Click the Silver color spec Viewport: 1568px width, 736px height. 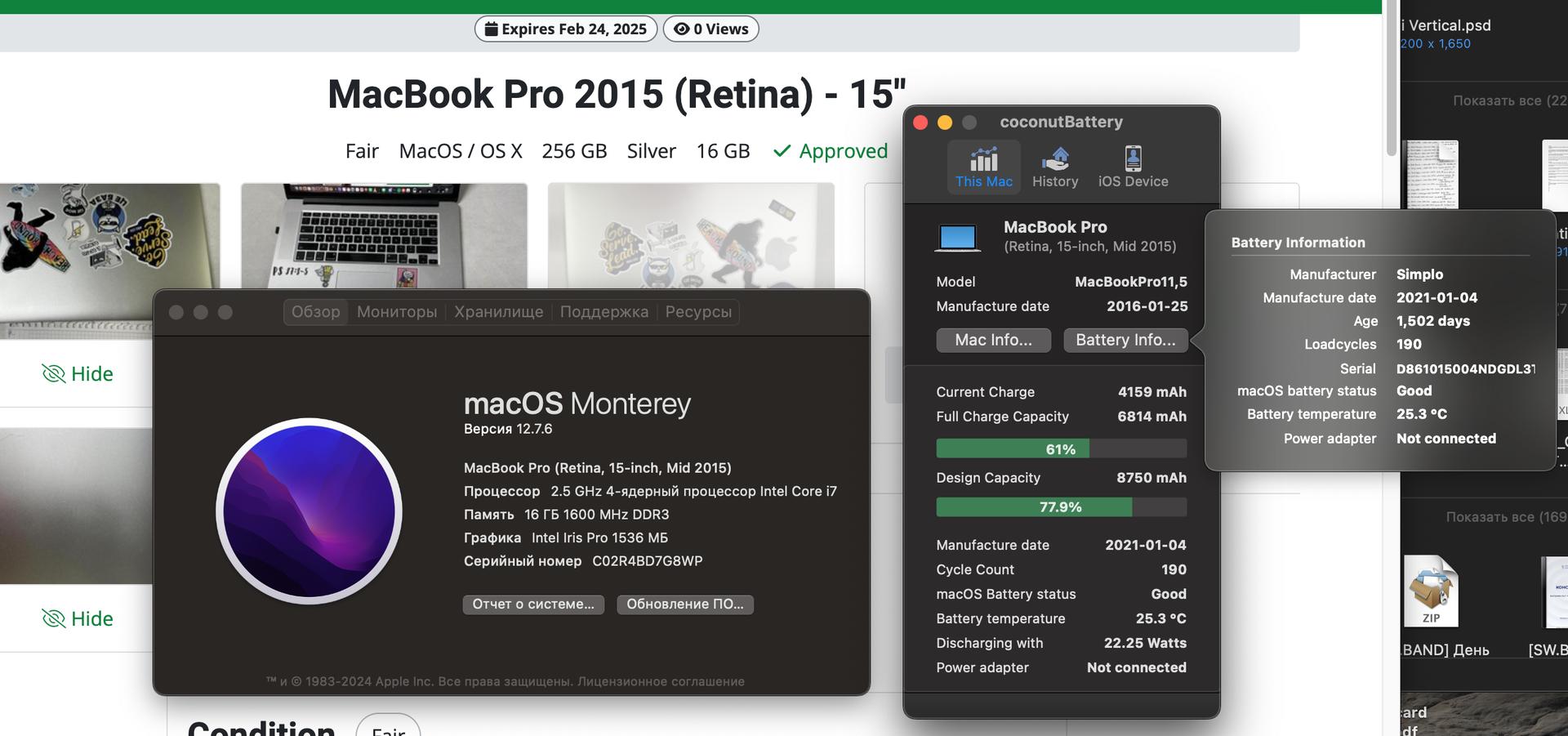pos(651,151)
